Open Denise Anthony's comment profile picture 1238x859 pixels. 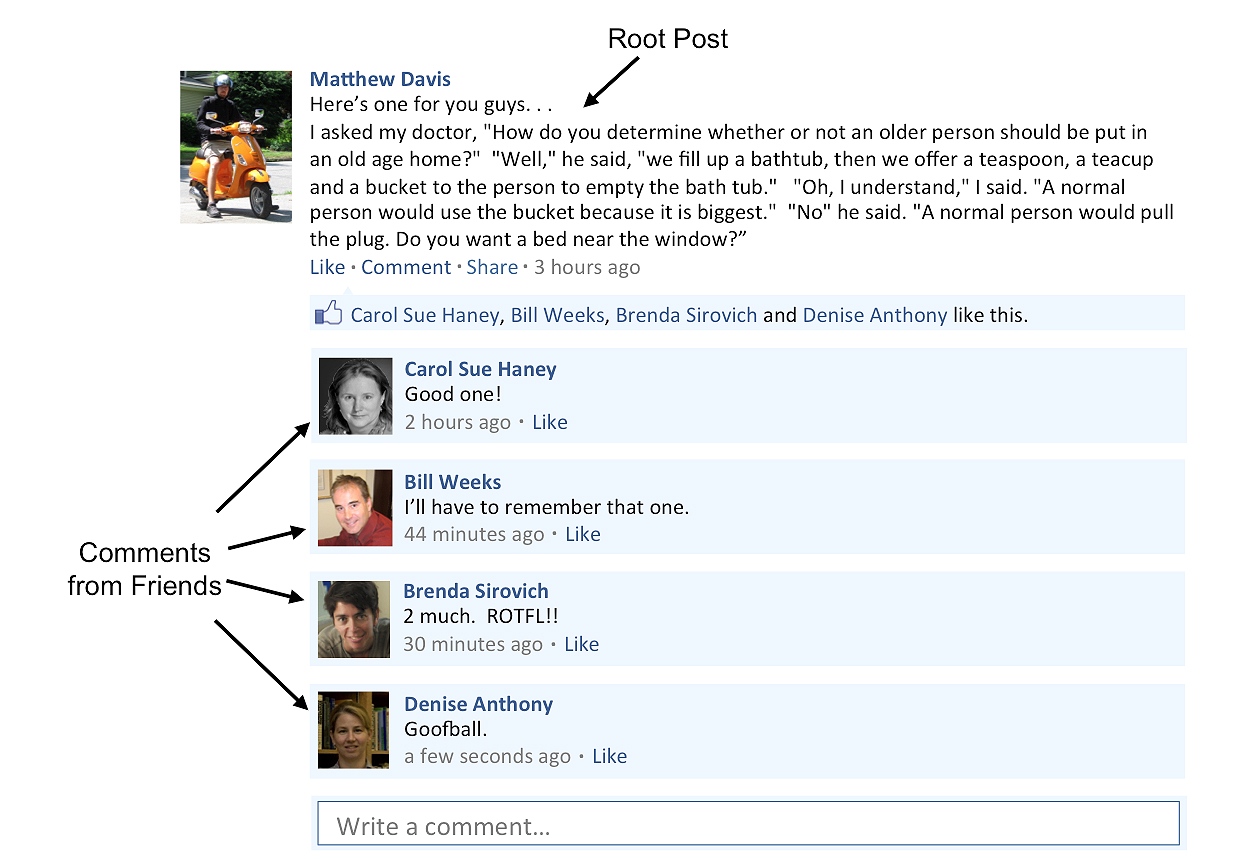pyautogui.click(x=353, y=730)
